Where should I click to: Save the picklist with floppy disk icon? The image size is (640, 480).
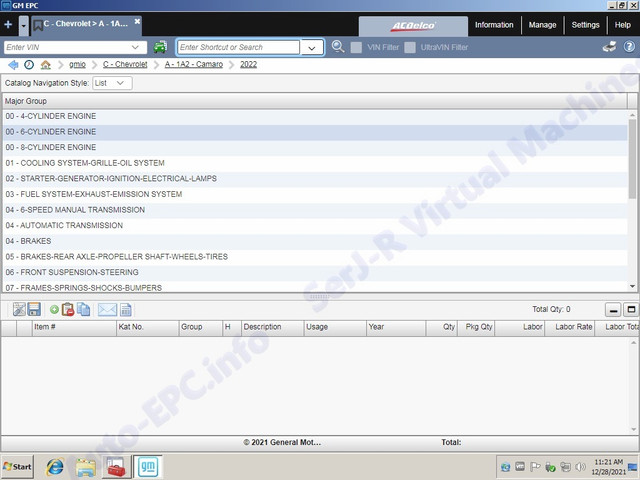pyautogui.click(x=34, y=309)
